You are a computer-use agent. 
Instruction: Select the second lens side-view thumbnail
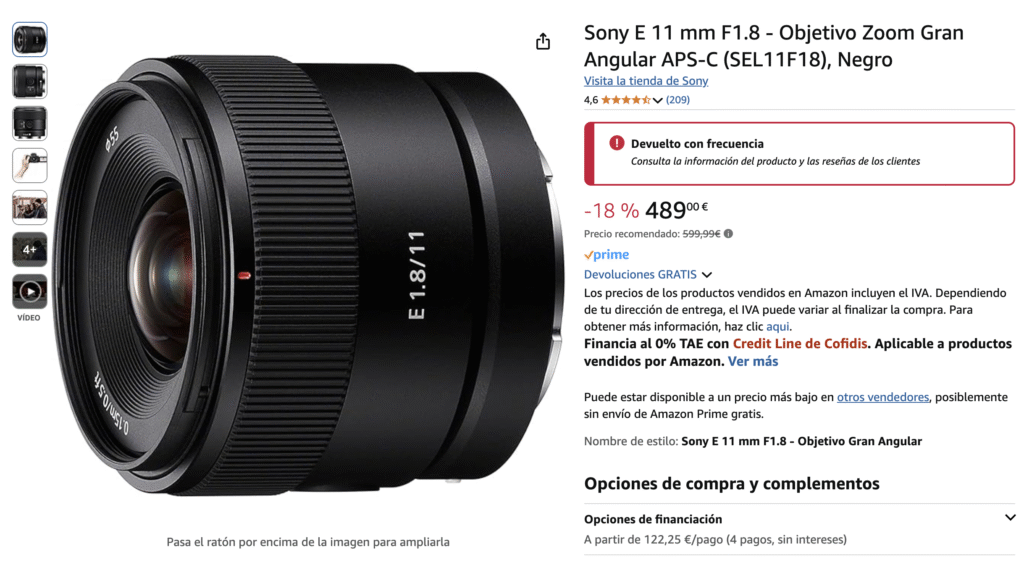point(29,82)
